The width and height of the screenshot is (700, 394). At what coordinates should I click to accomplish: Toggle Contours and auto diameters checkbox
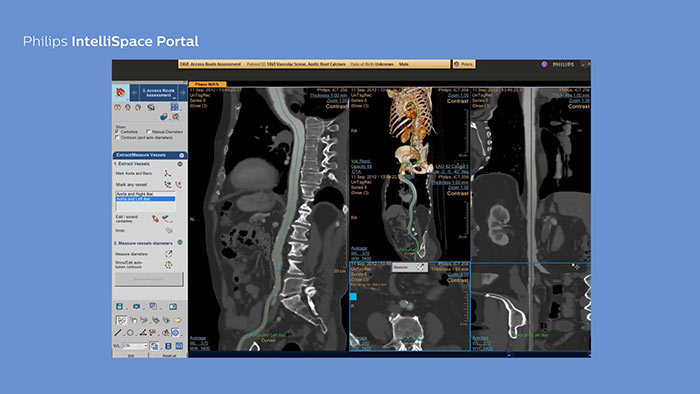[x=117, y=138]
